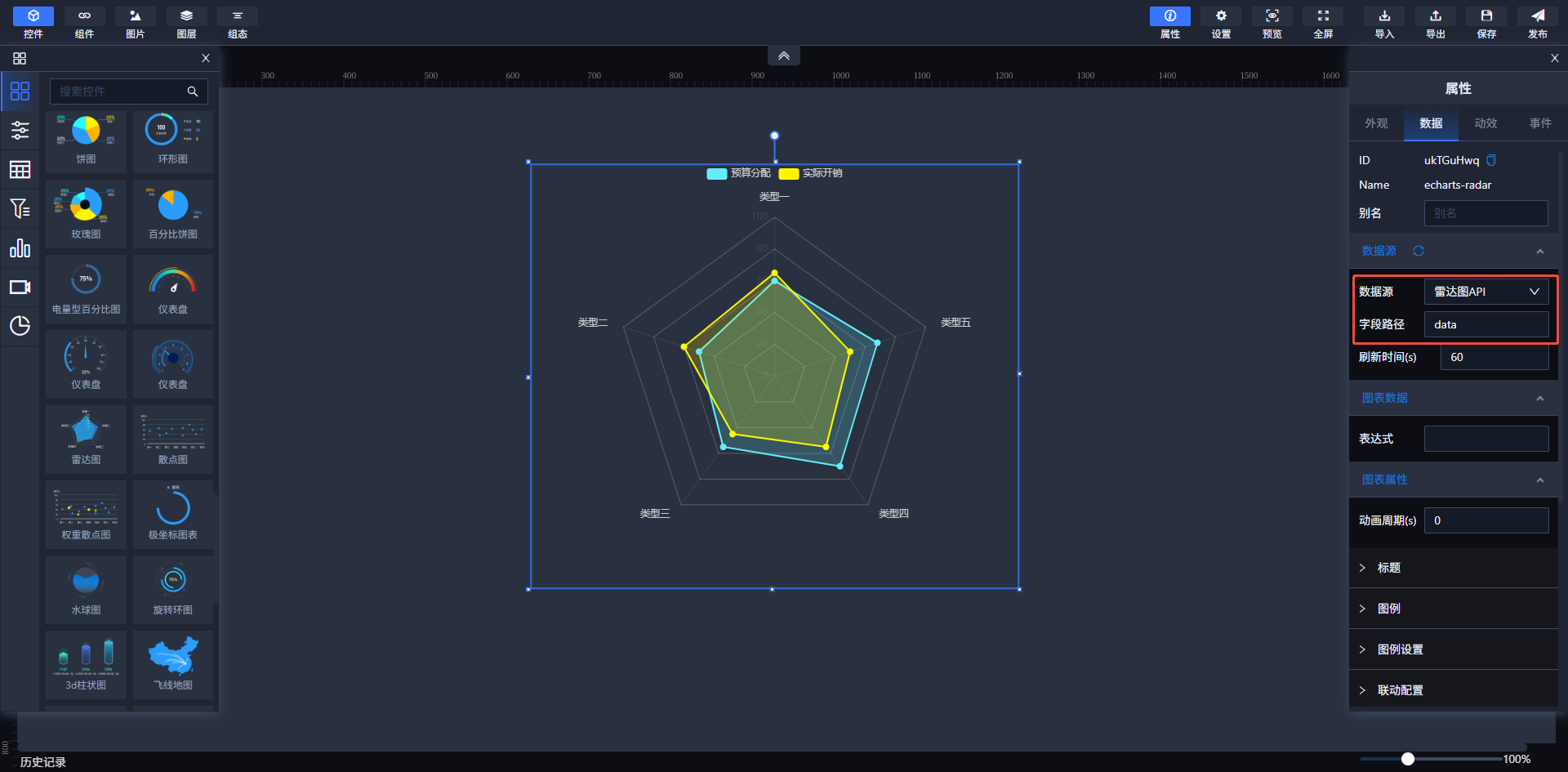Image resolution: width=1568 pixels, height=772 pixels.
Task: Collapse the top toolbar with the chevron
Action: pos(783,56)
